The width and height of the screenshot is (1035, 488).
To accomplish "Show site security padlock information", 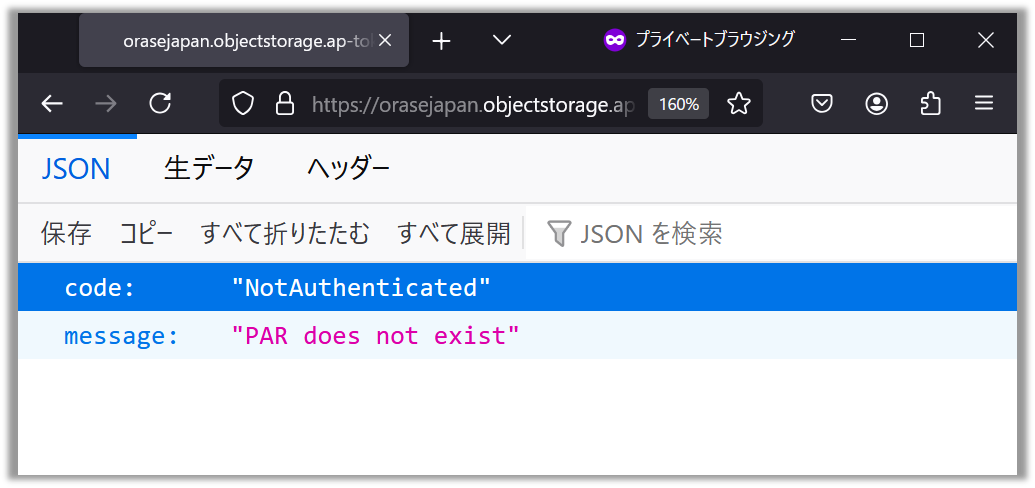I will [x=285, y=104].
